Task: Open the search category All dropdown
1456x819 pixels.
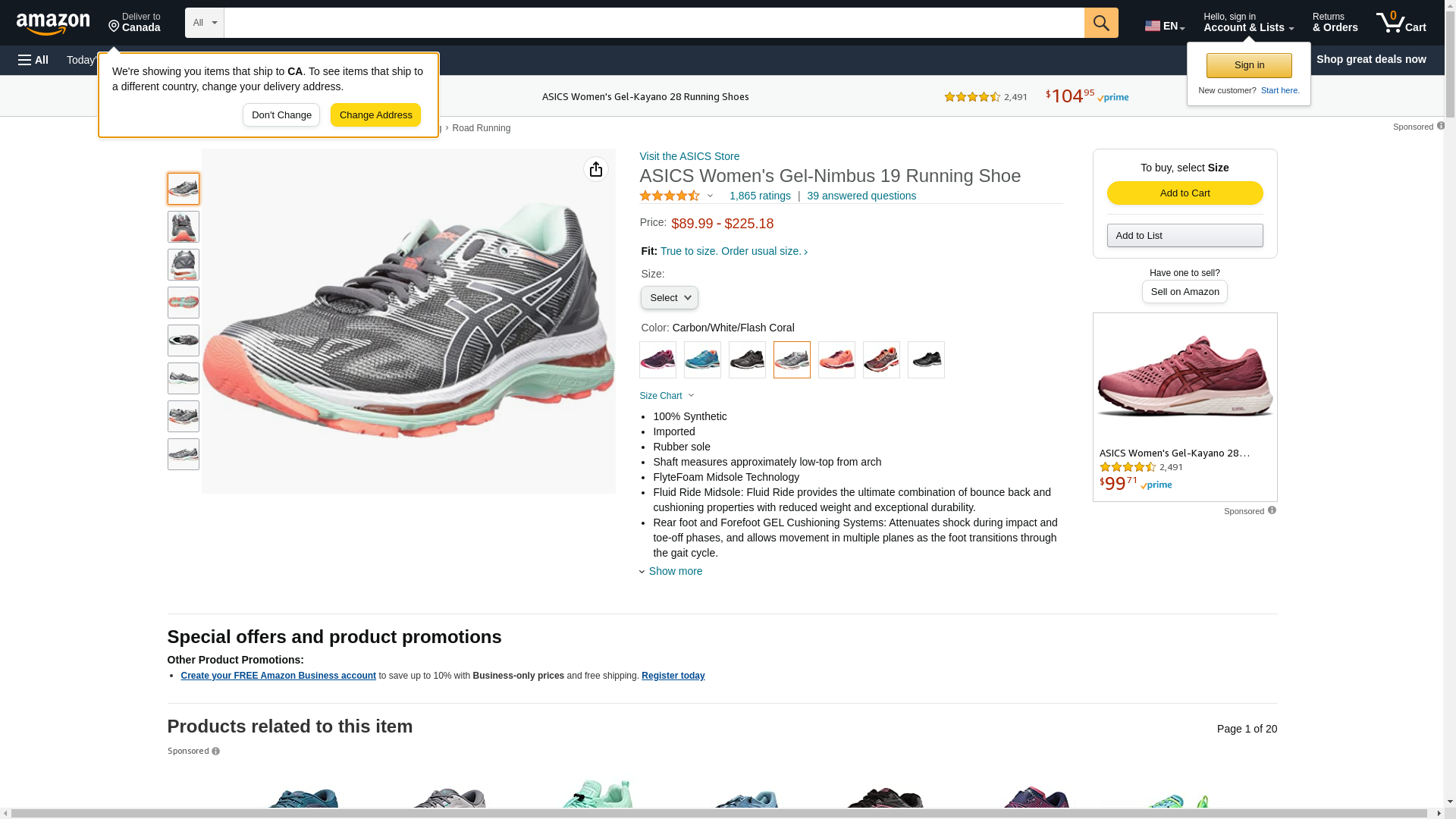Action: point(204,23)
